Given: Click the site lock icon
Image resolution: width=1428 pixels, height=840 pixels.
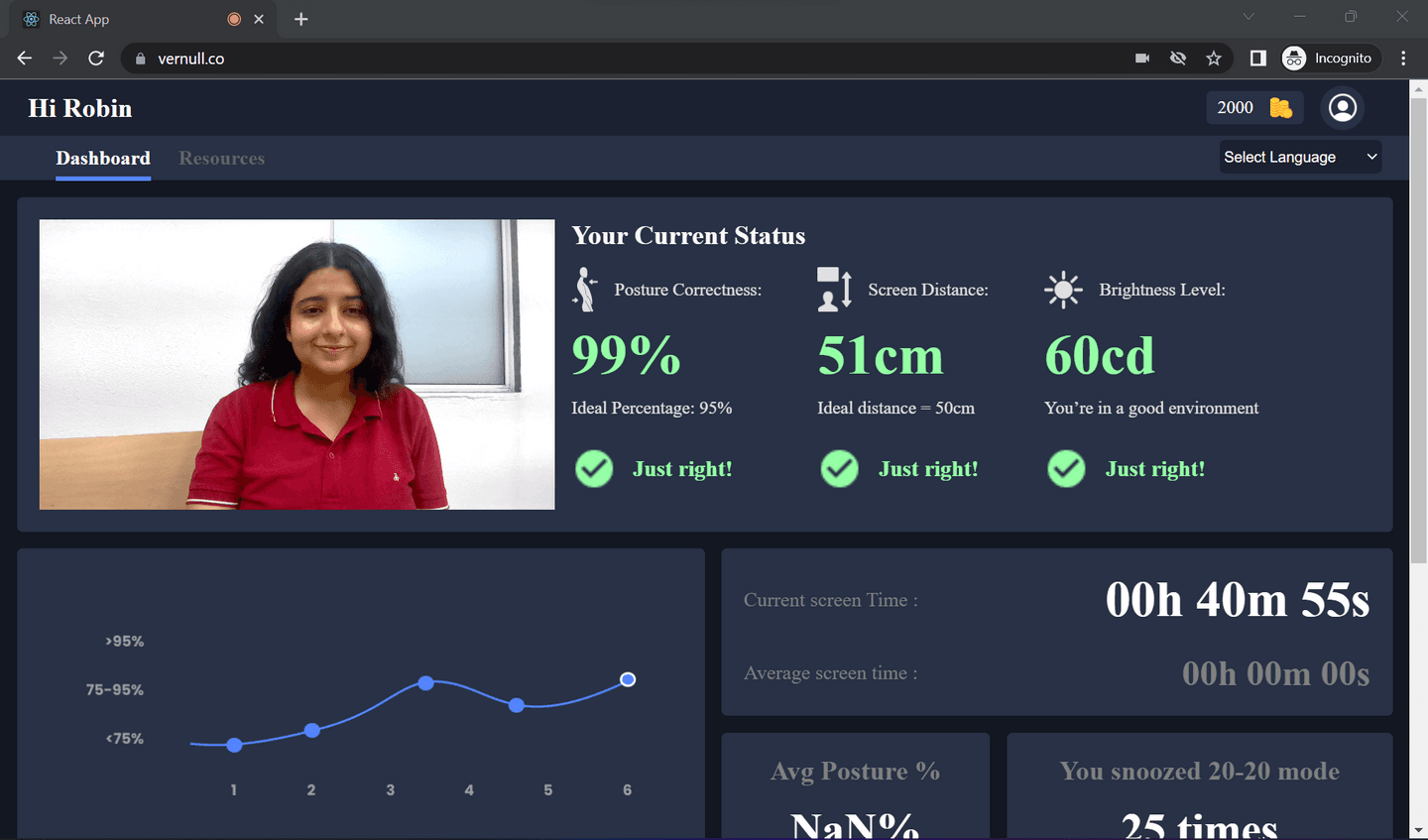Looking at the screenshot, I should (x=140, y=59).
